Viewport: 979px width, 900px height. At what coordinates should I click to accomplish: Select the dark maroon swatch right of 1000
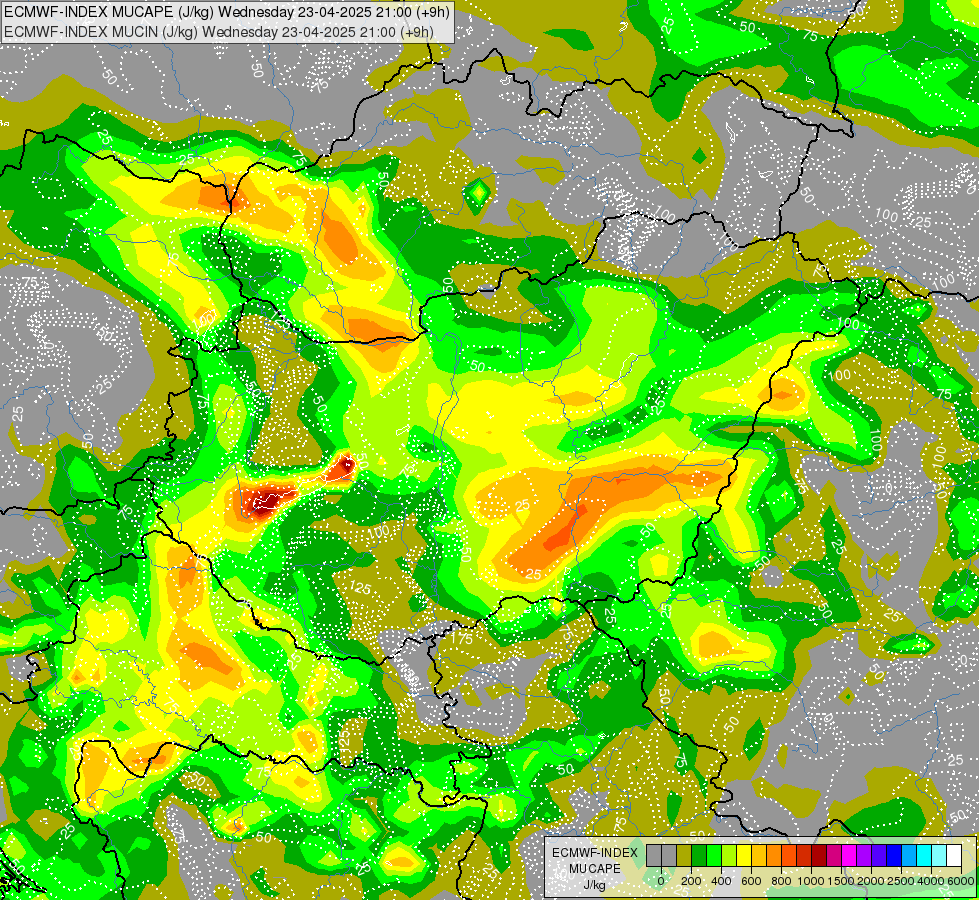(x=820, y=856)
